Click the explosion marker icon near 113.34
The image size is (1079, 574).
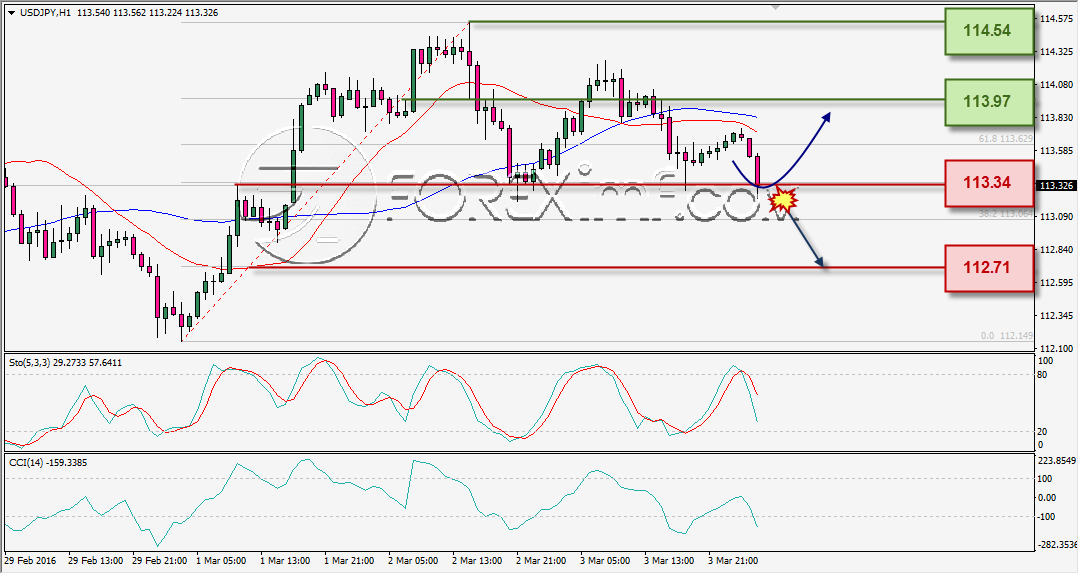click(x=783, y=200)
